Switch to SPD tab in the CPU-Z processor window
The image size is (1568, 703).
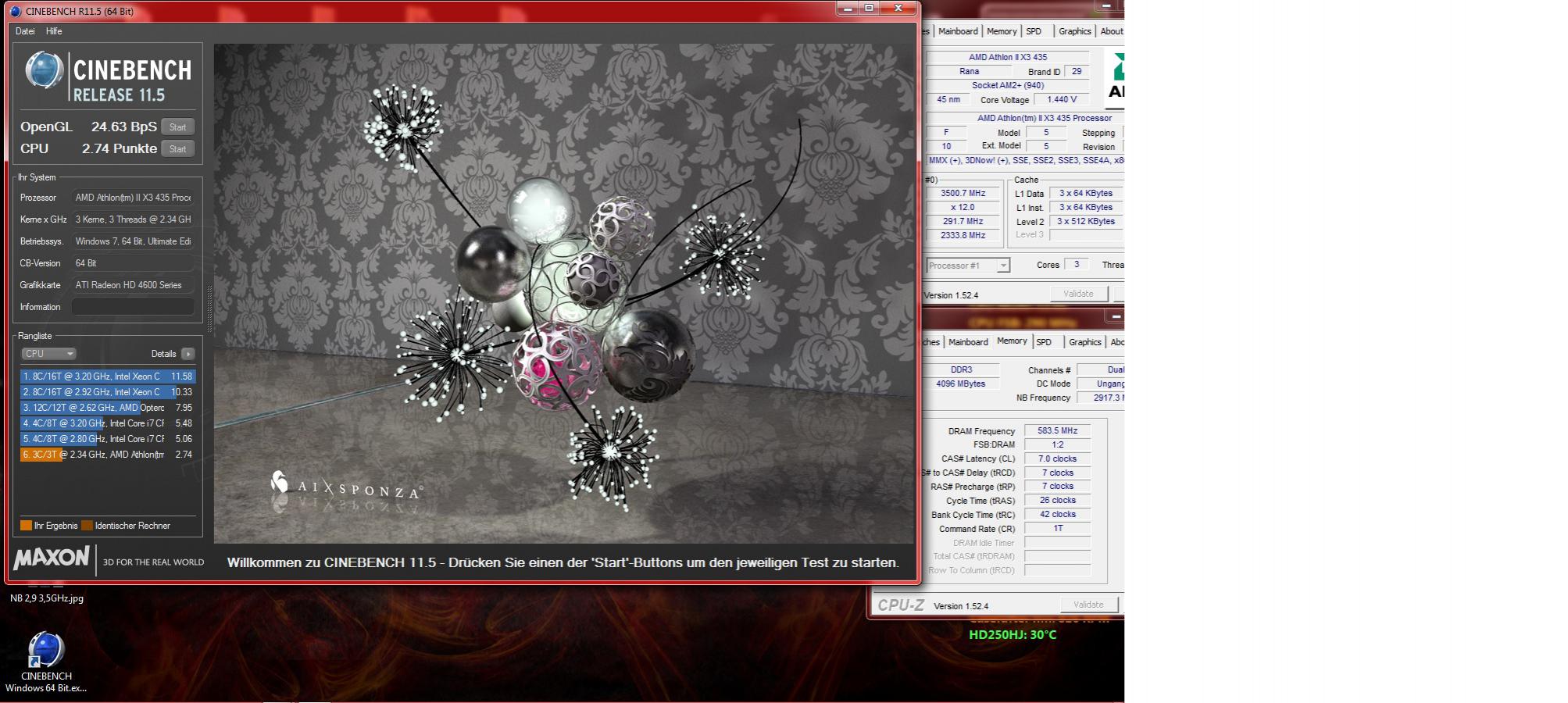coord(1034,31)
